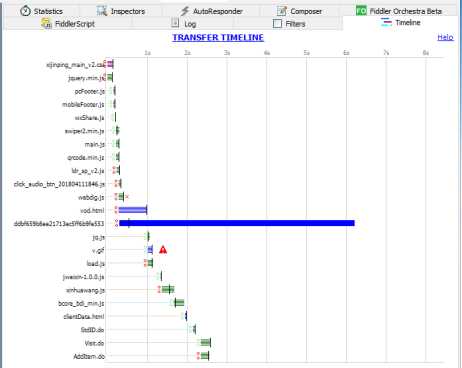Viewport: 462px width, 368px height.
Task: Open the Filters tab
Action: pyautogui.click(x=289, y=24)
